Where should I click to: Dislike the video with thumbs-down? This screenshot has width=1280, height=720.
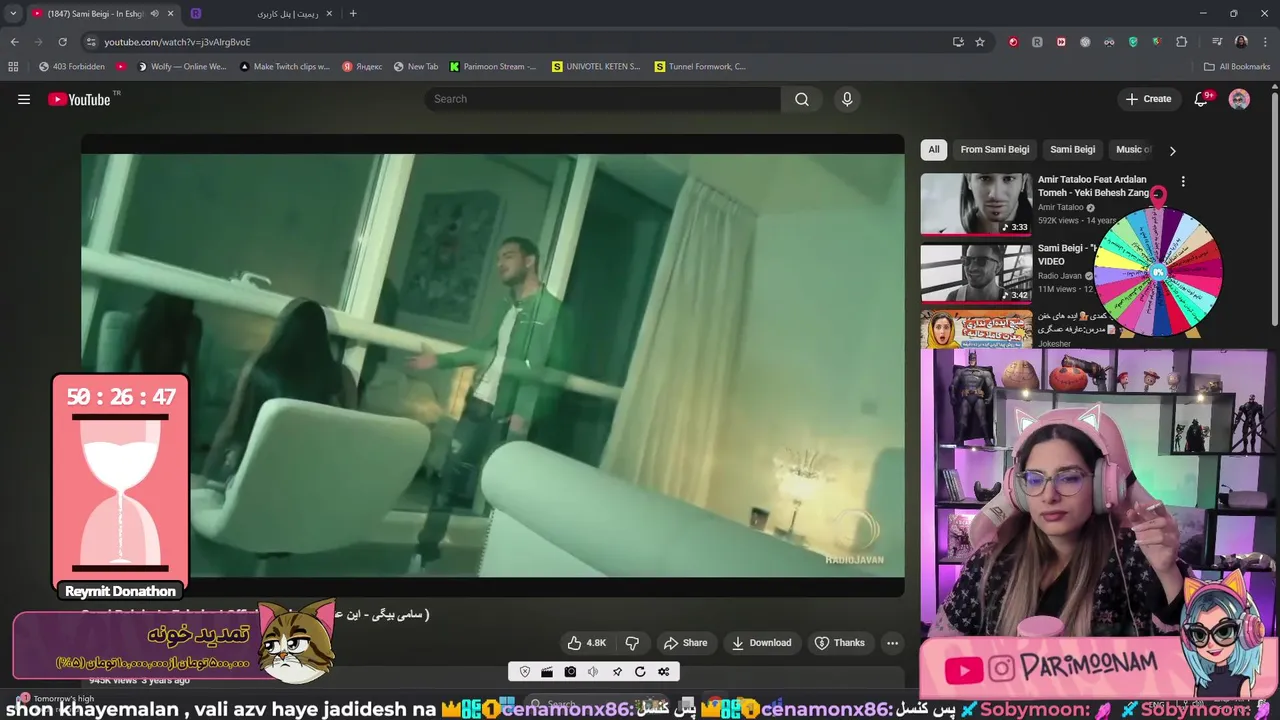[632, 643]
